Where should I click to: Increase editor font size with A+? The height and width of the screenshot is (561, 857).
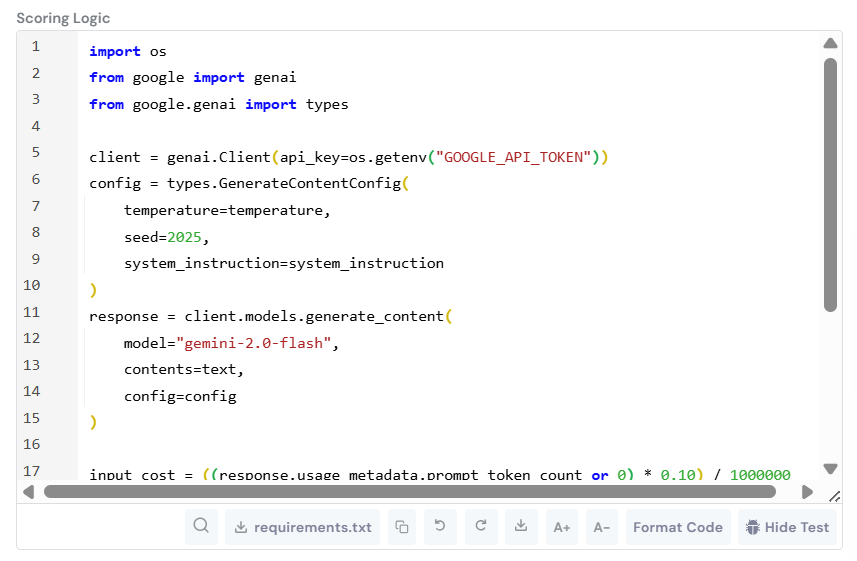pyautogui.click(x=561, y=527)
